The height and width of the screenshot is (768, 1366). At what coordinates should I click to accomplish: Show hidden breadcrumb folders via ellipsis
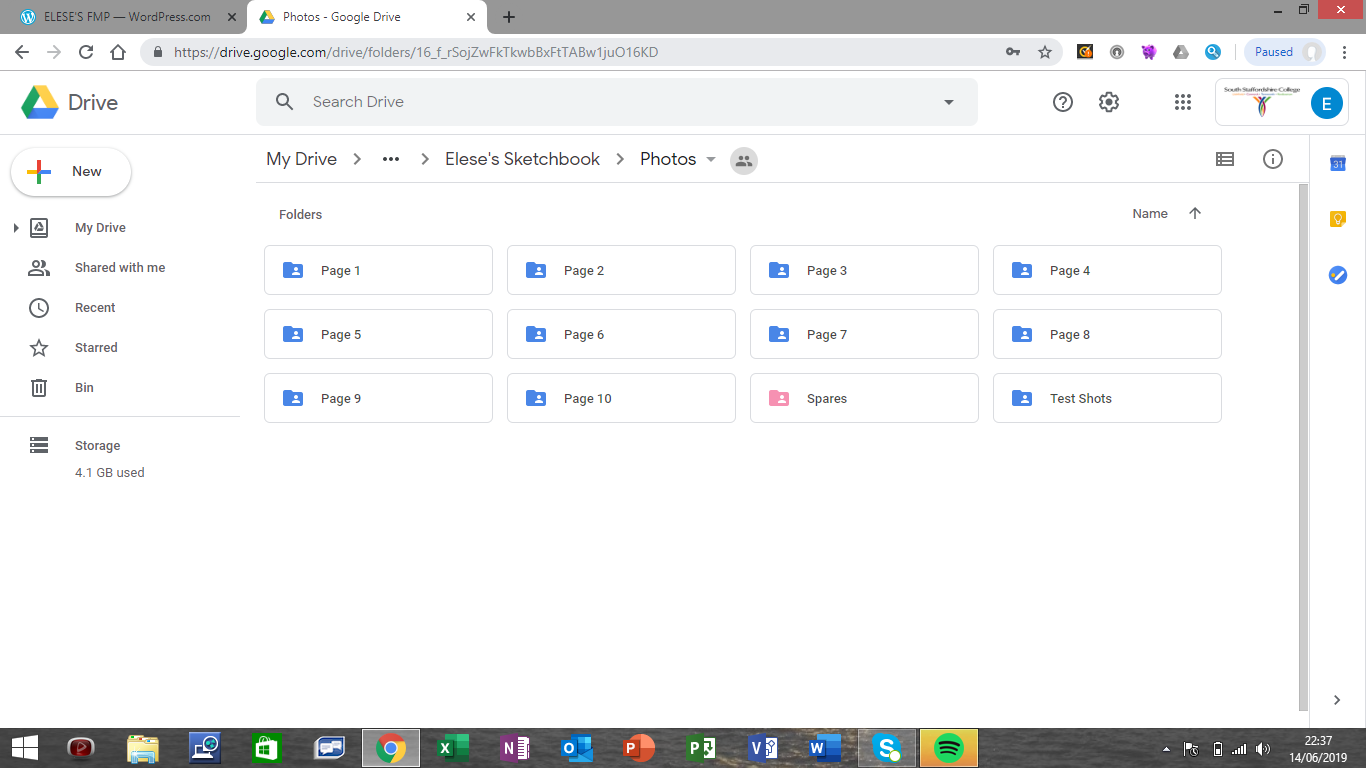pos(391,159)
